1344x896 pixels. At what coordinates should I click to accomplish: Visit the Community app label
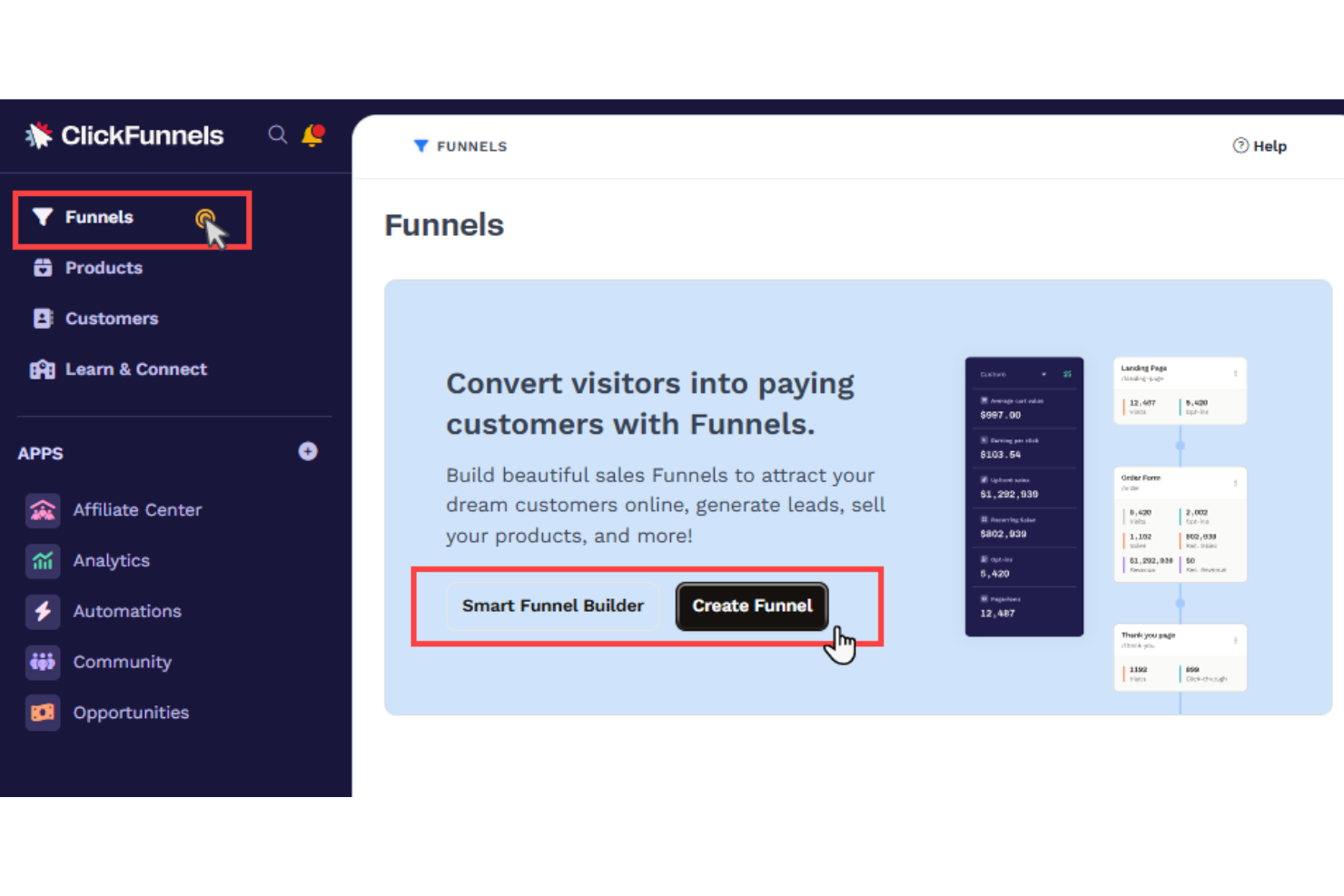pos(123,663)
